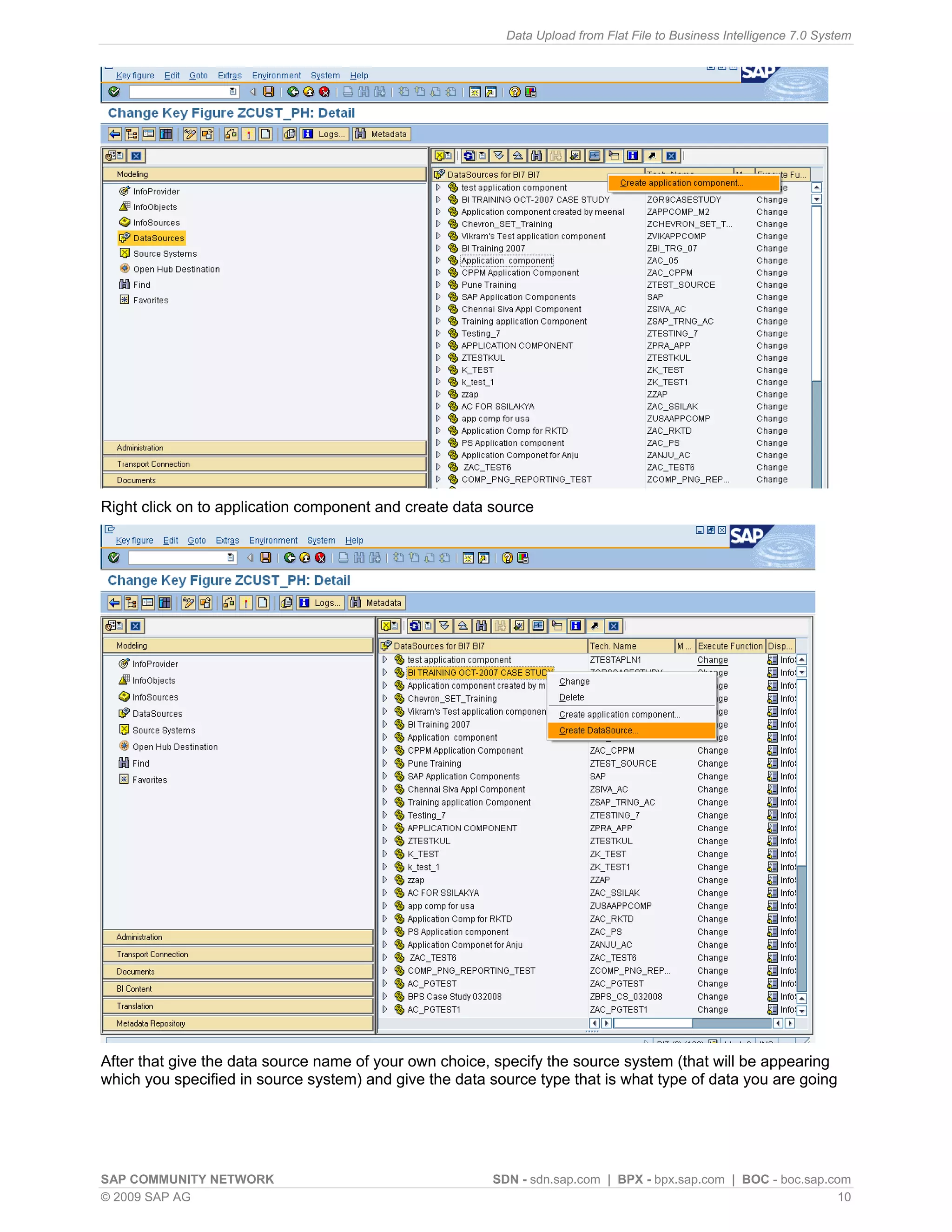The image size is (952, 1232).
Task: Open the Environment menu in upper screenshot
Action: (277, 76)
